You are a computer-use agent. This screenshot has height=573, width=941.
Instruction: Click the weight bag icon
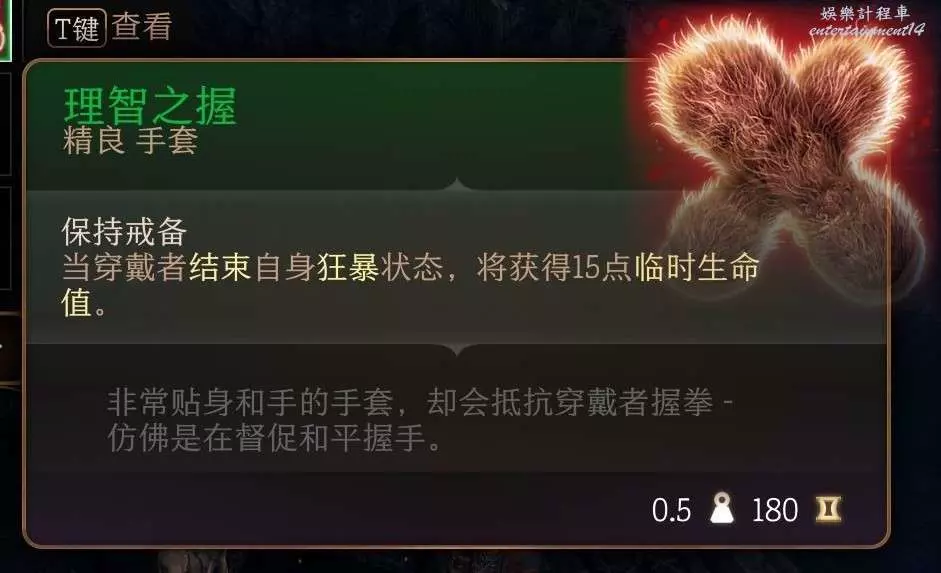coord(722,508)
